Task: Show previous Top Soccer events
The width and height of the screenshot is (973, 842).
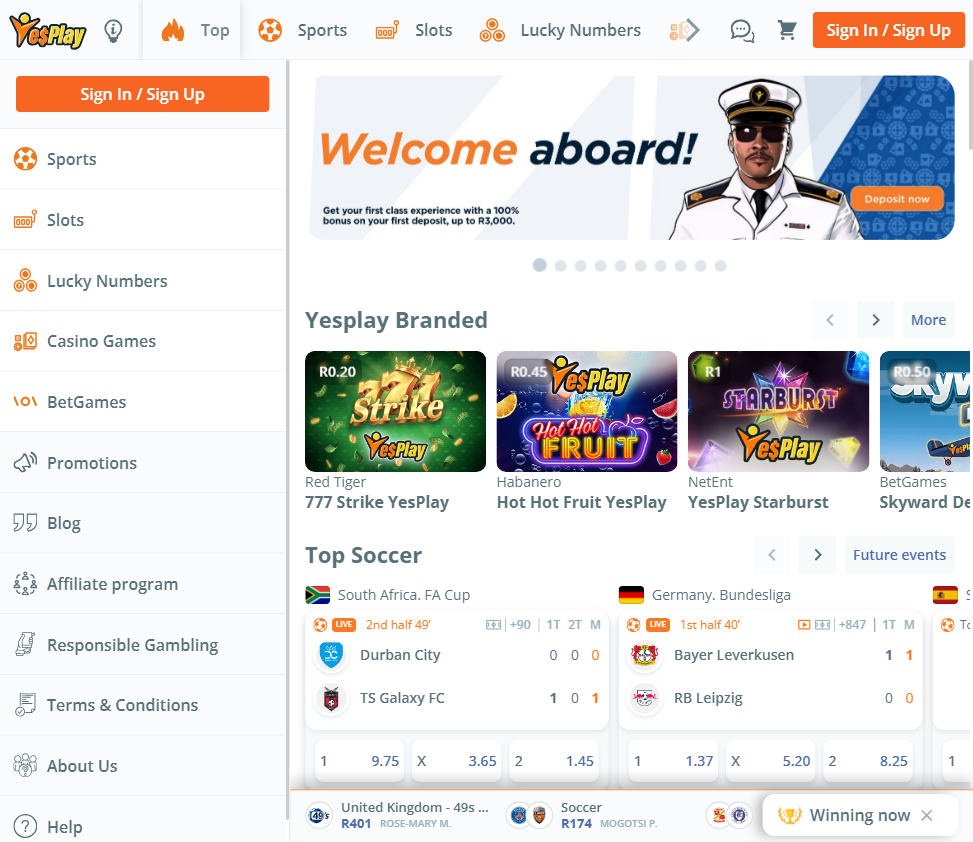Action: [772, 554]
